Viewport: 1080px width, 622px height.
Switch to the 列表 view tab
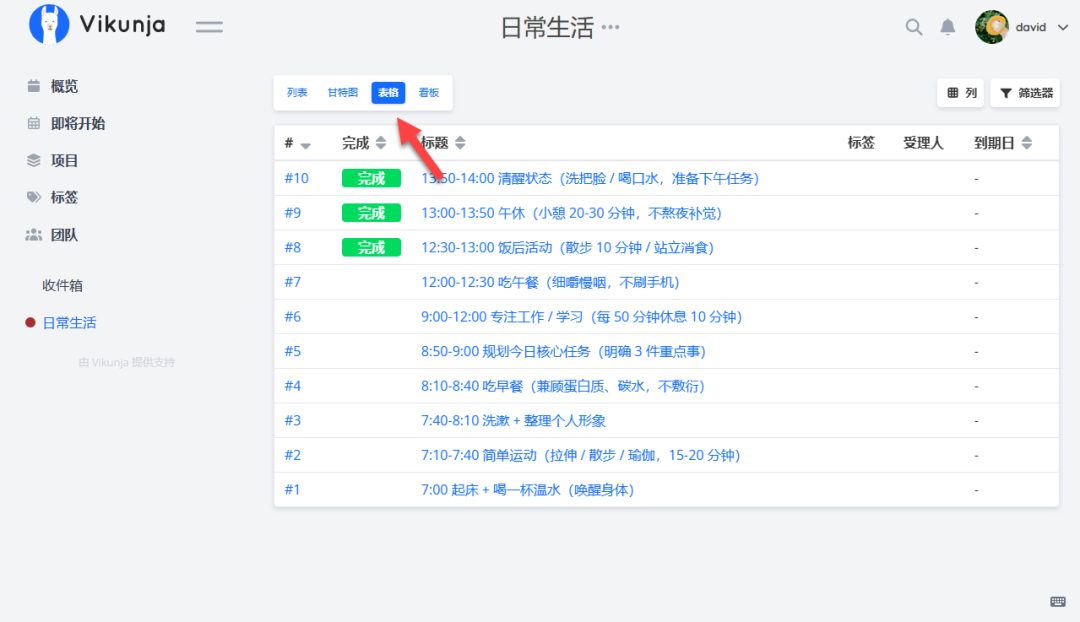point(297,93)
